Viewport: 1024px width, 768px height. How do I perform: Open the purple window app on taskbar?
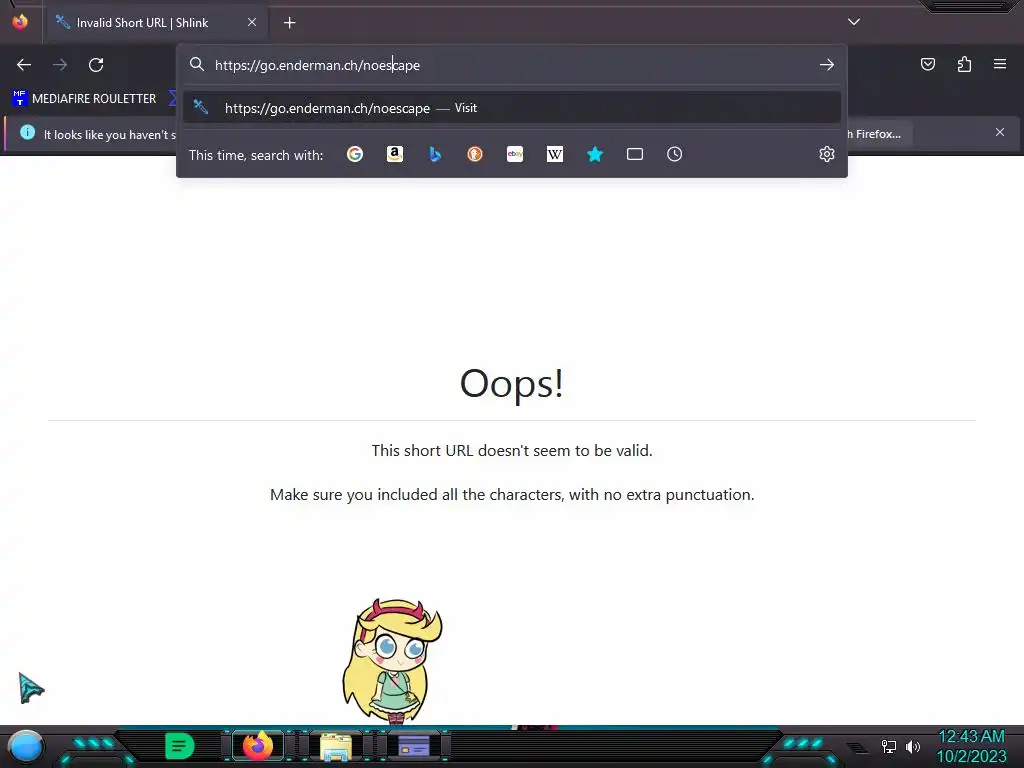tap(414, 746)
